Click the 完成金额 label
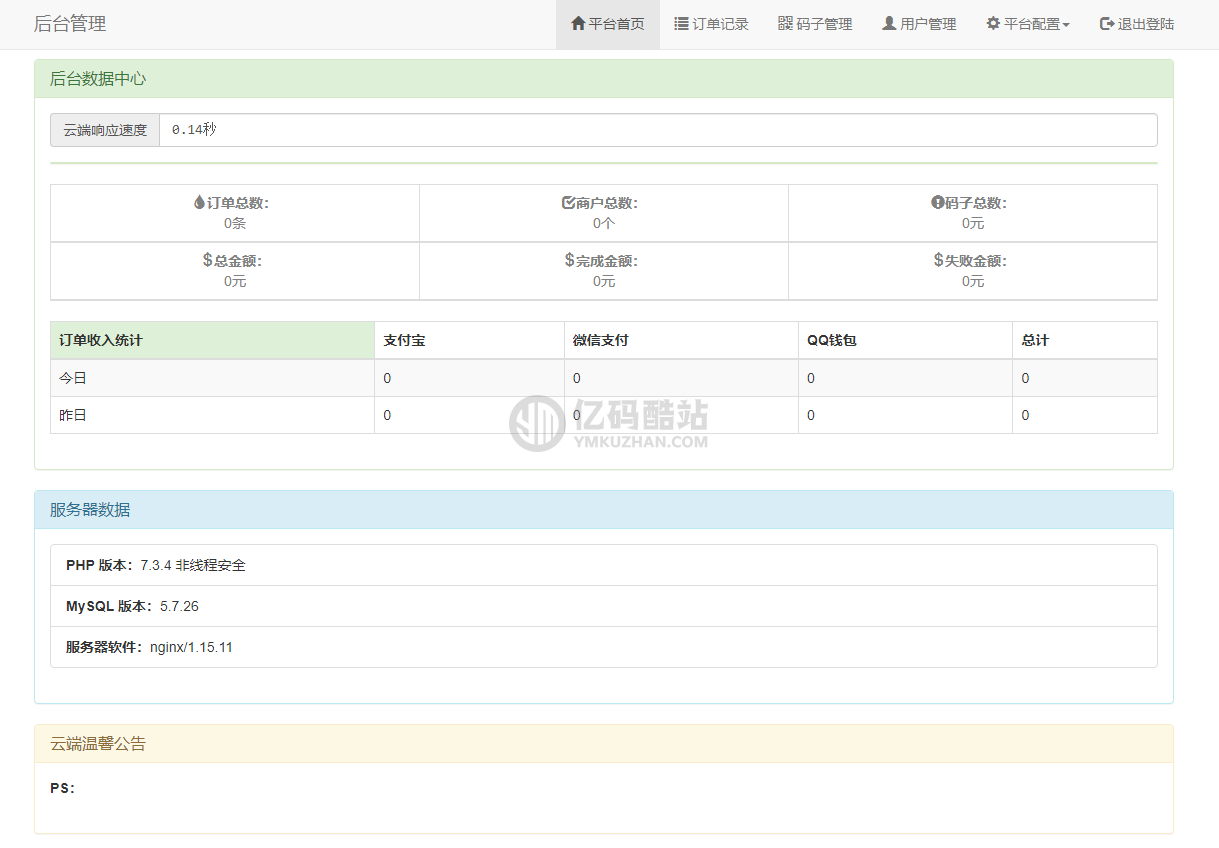 (607, 261)
